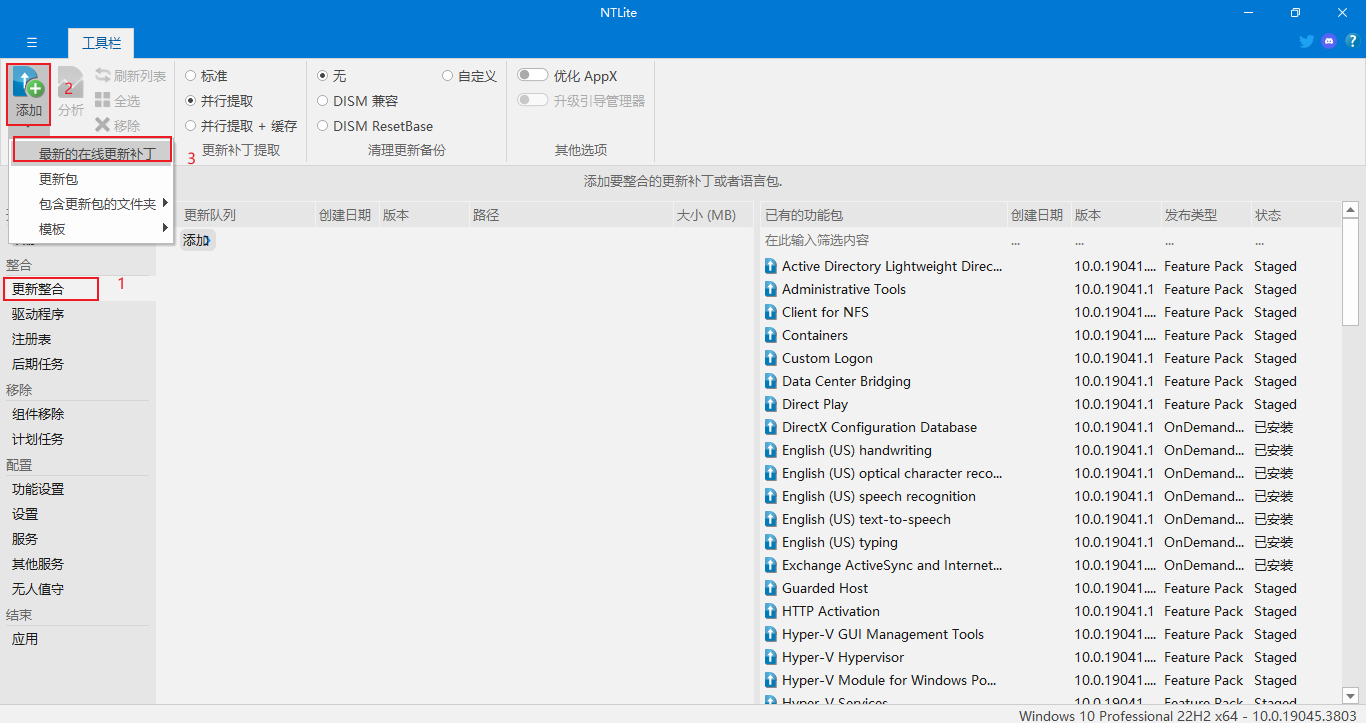Click the Hyper-V Hypervisor package icon

point(771,657)
